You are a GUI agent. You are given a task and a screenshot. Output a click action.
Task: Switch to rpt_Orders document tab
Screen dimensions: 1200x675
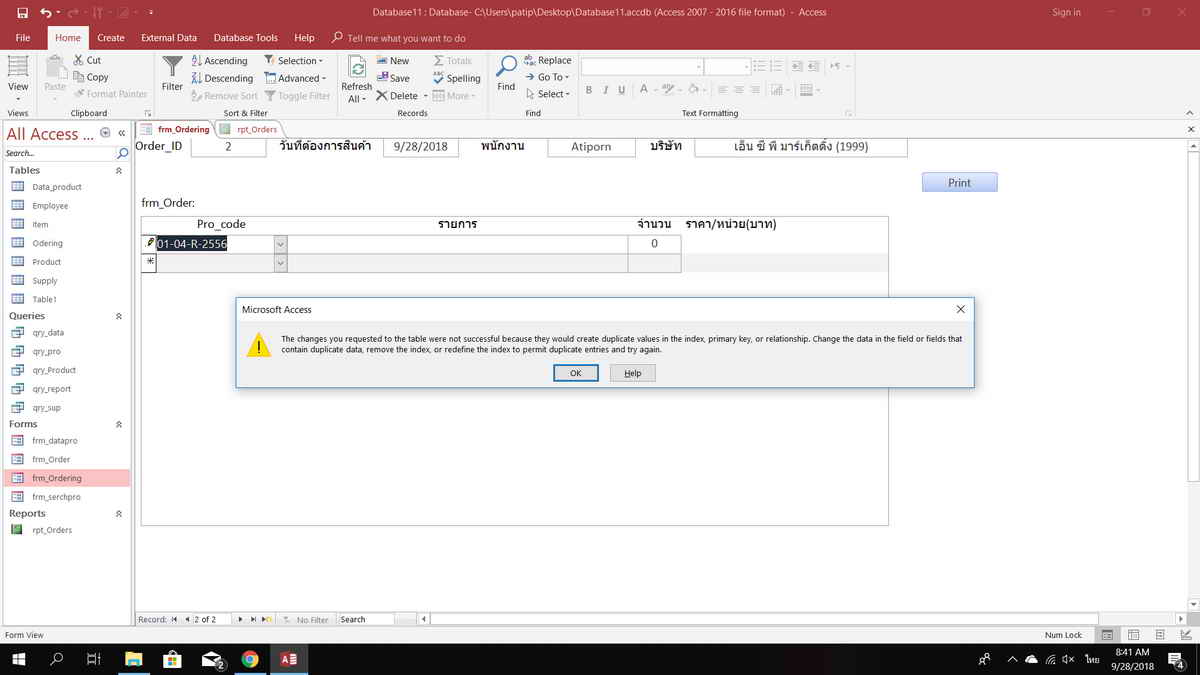coord(250,129)
